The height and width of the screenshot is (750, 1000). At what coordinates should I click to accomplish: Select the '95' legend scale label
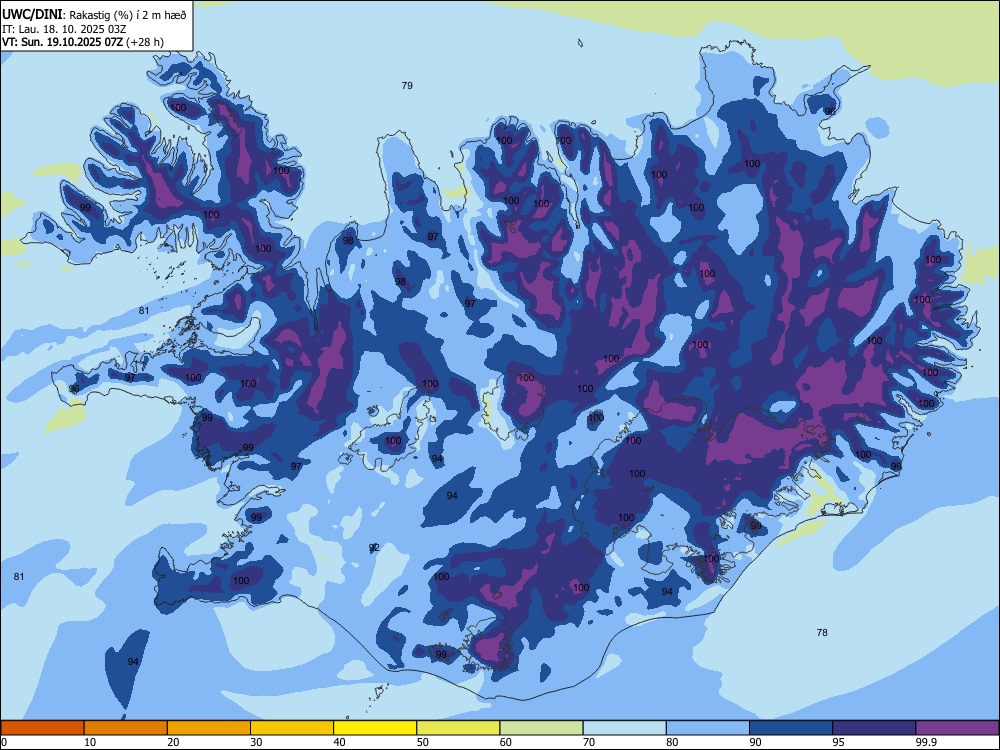tap(838, 742)
